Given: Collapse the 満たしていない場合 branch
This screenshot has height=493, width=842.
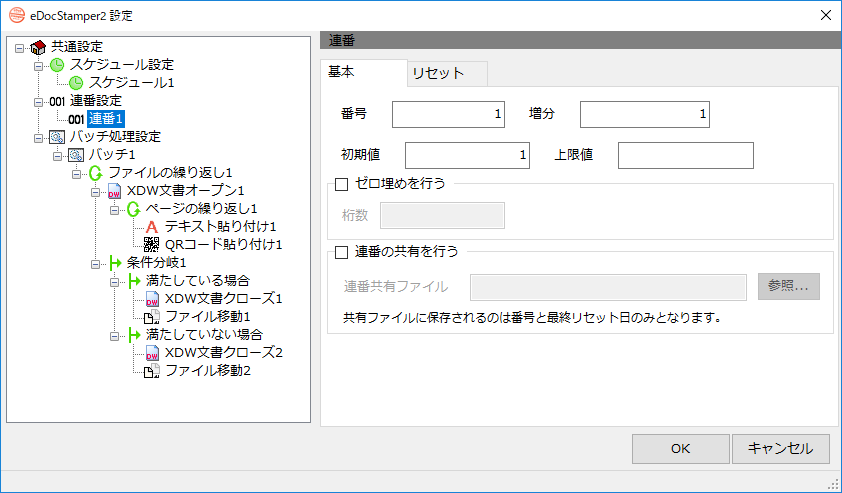Looking at the screenshot, I should pos(114,336).
